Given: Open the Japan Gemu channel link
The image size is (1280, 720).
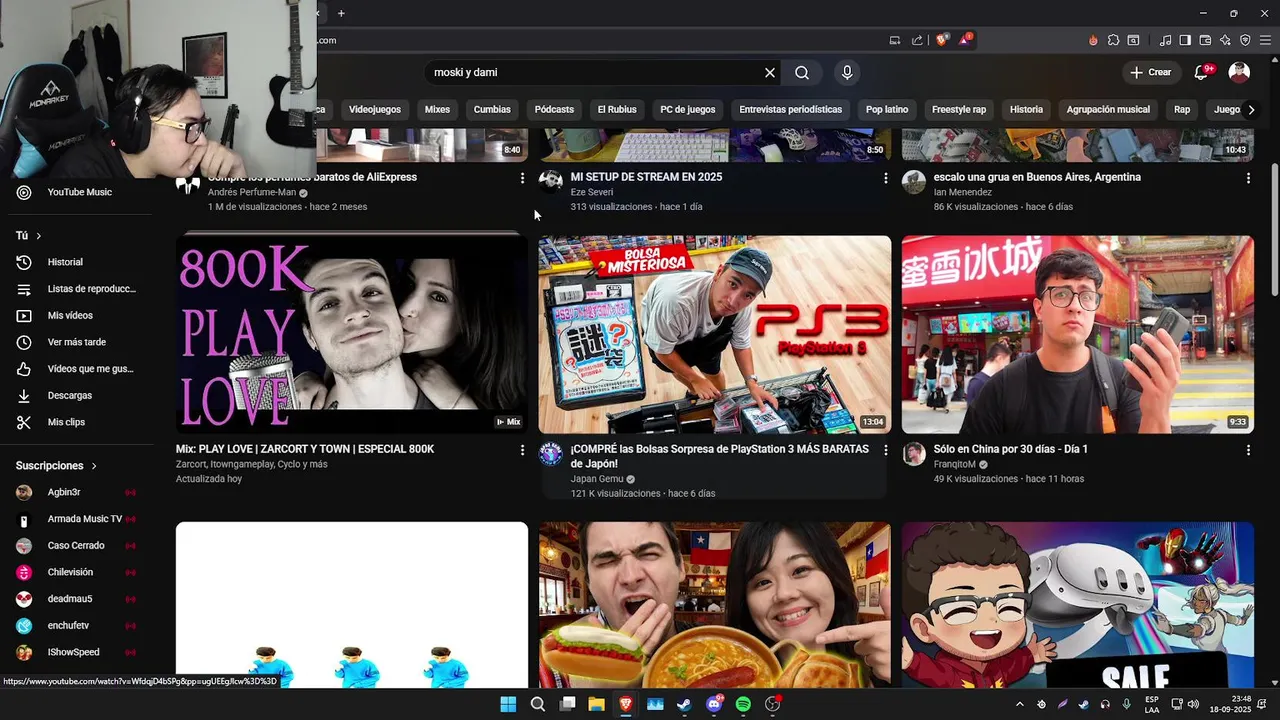Looking at the screenshot, I should point(597,479).
